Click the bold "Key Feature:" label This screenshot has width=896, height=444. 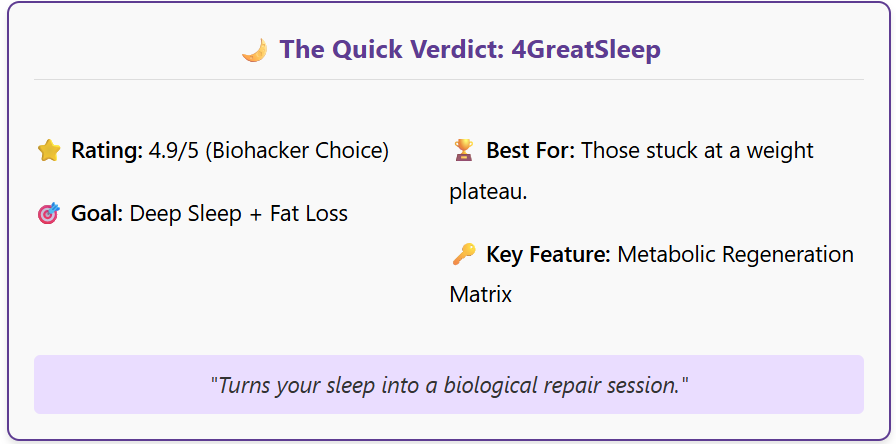(548, 255)
